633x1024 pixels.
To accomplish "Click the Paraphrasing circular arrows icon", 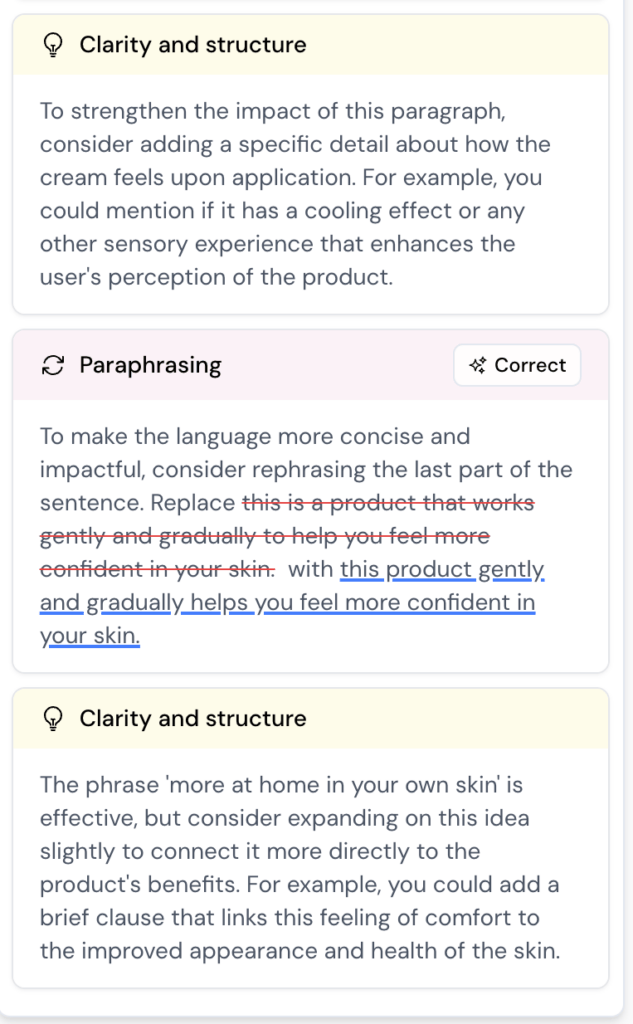I will point(53,366).
